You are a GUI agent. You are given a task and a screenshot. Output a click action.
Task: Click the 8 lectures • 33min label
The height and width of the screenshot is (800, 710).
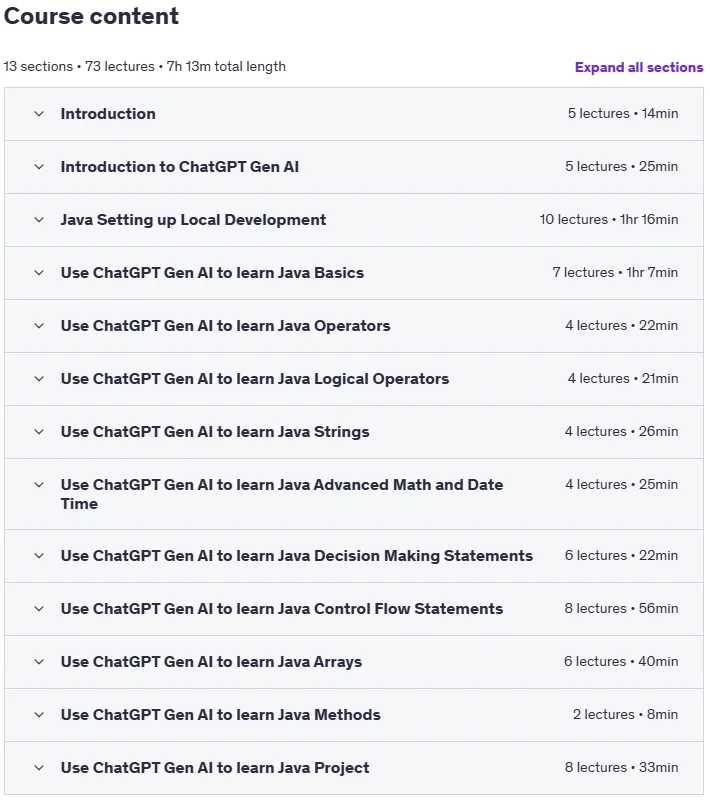(621, 768)
